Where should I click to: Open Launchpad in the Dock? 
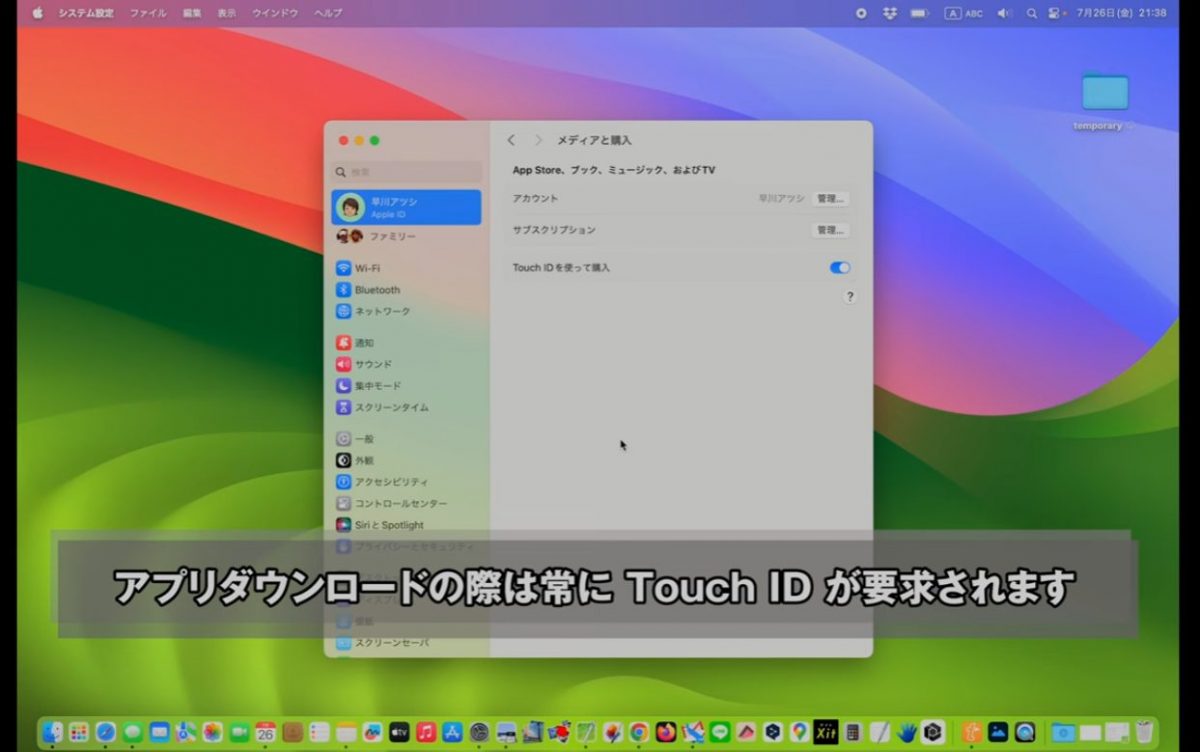[79, 732]
